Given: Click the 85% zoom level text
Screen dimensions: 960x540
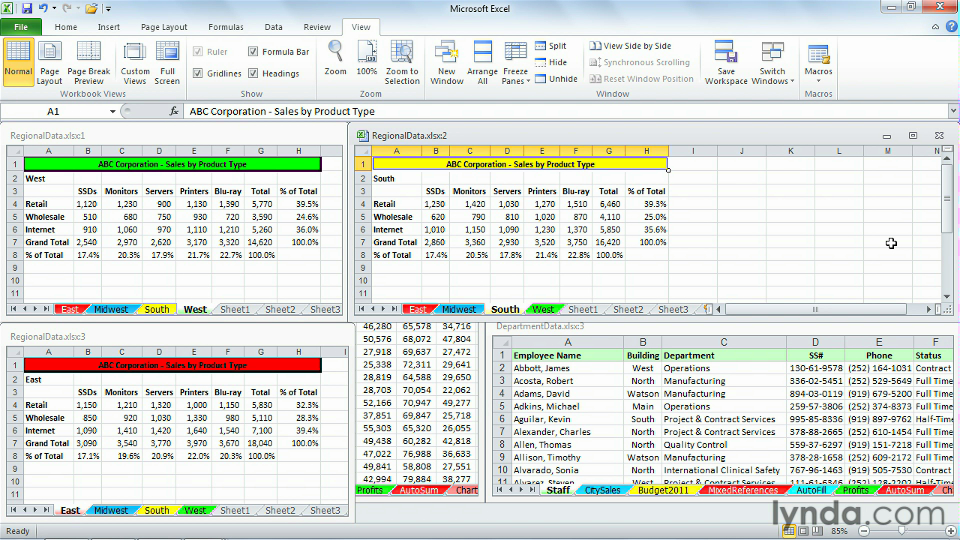Looking at the screenshot, I should point(839,531).
